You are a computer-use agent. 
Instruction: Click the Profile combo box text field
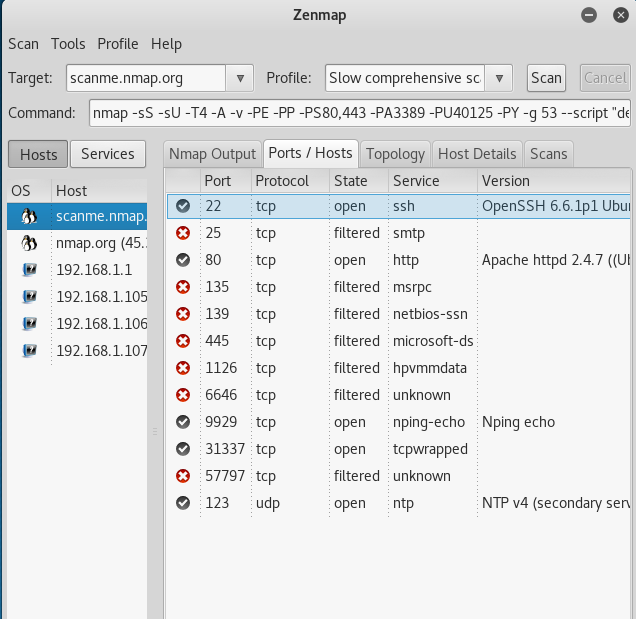[x=405, y=78]
